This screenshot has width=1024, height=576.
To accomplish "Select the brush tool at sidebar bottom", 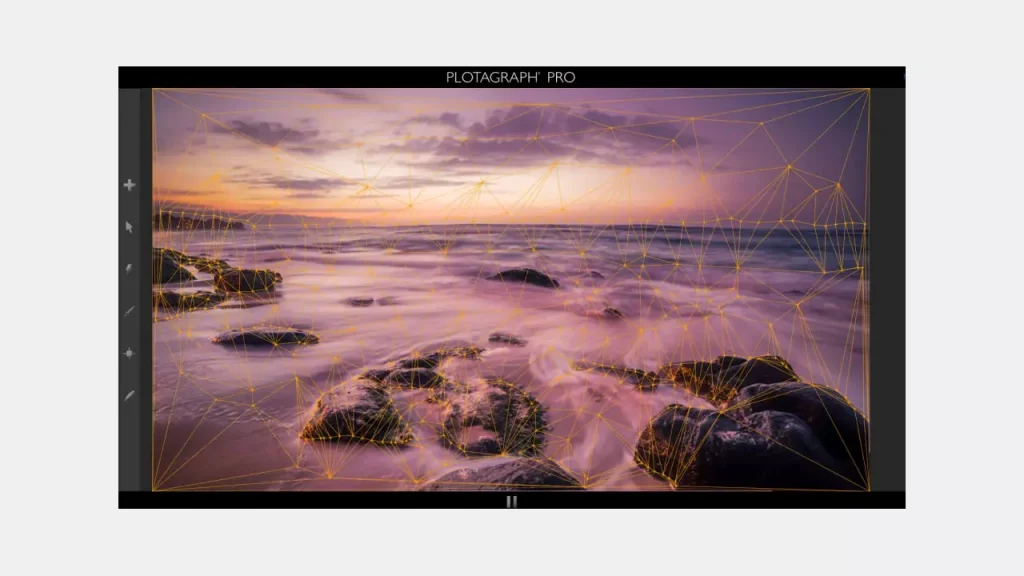I will coord(129,395).
